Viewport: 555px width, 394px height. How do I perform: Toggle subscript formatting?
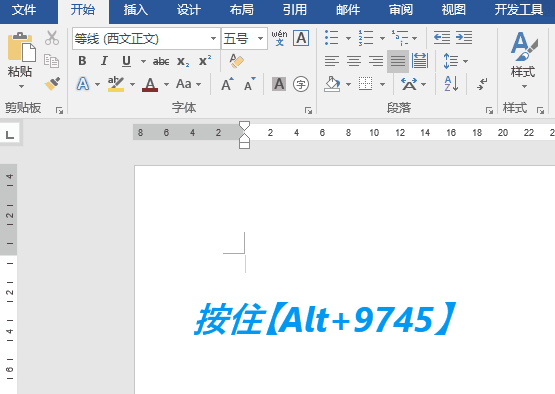click(x=183, y=62)
